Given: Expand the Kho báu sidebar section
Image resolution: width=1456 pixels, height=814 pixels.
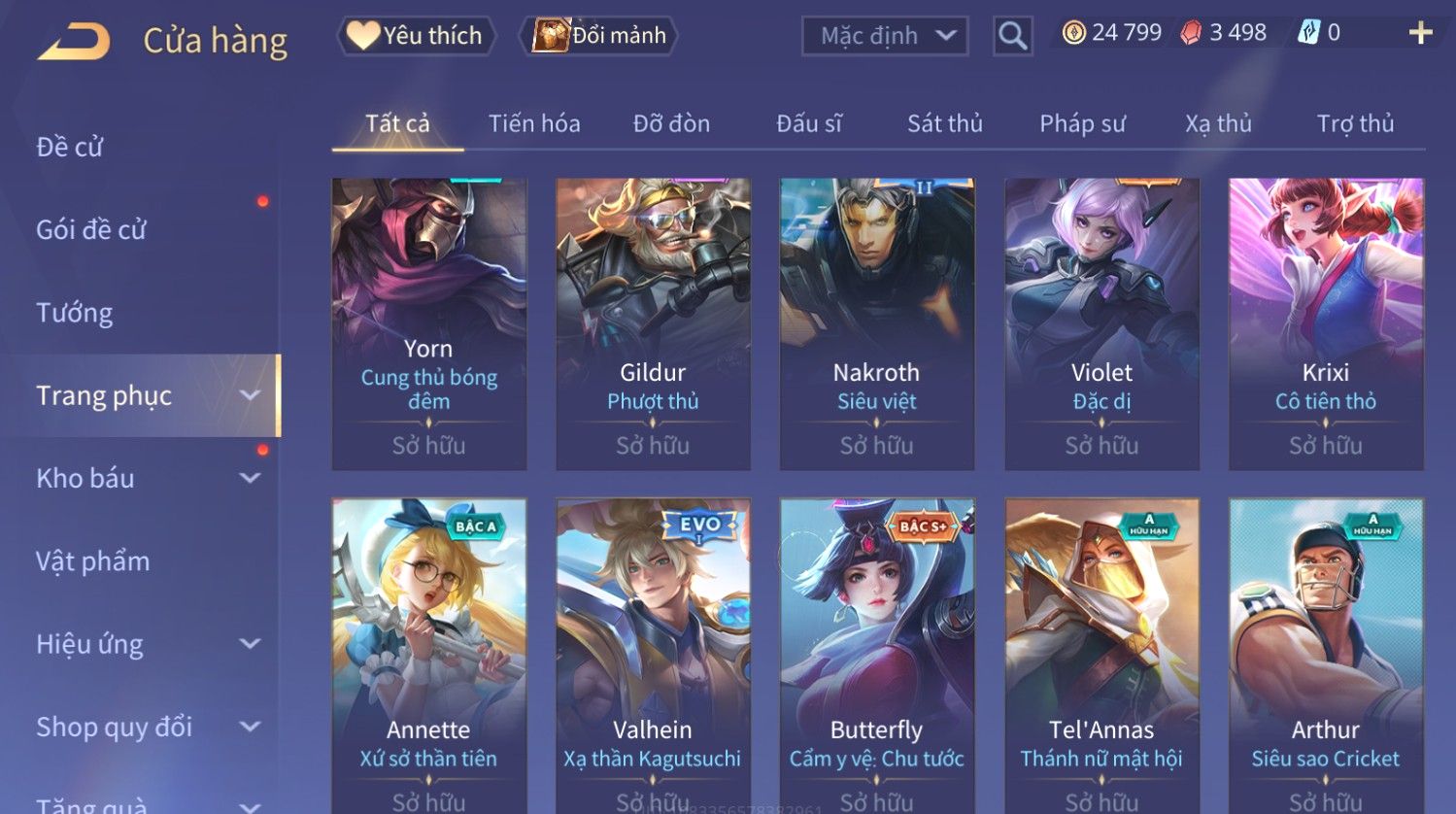Looking at the screenshot, I should coord(250,478).
